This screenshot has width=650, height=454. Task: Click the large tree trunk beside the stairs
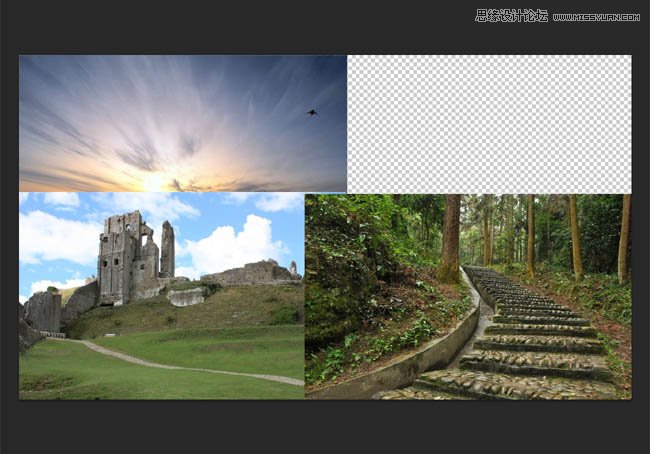450,238
